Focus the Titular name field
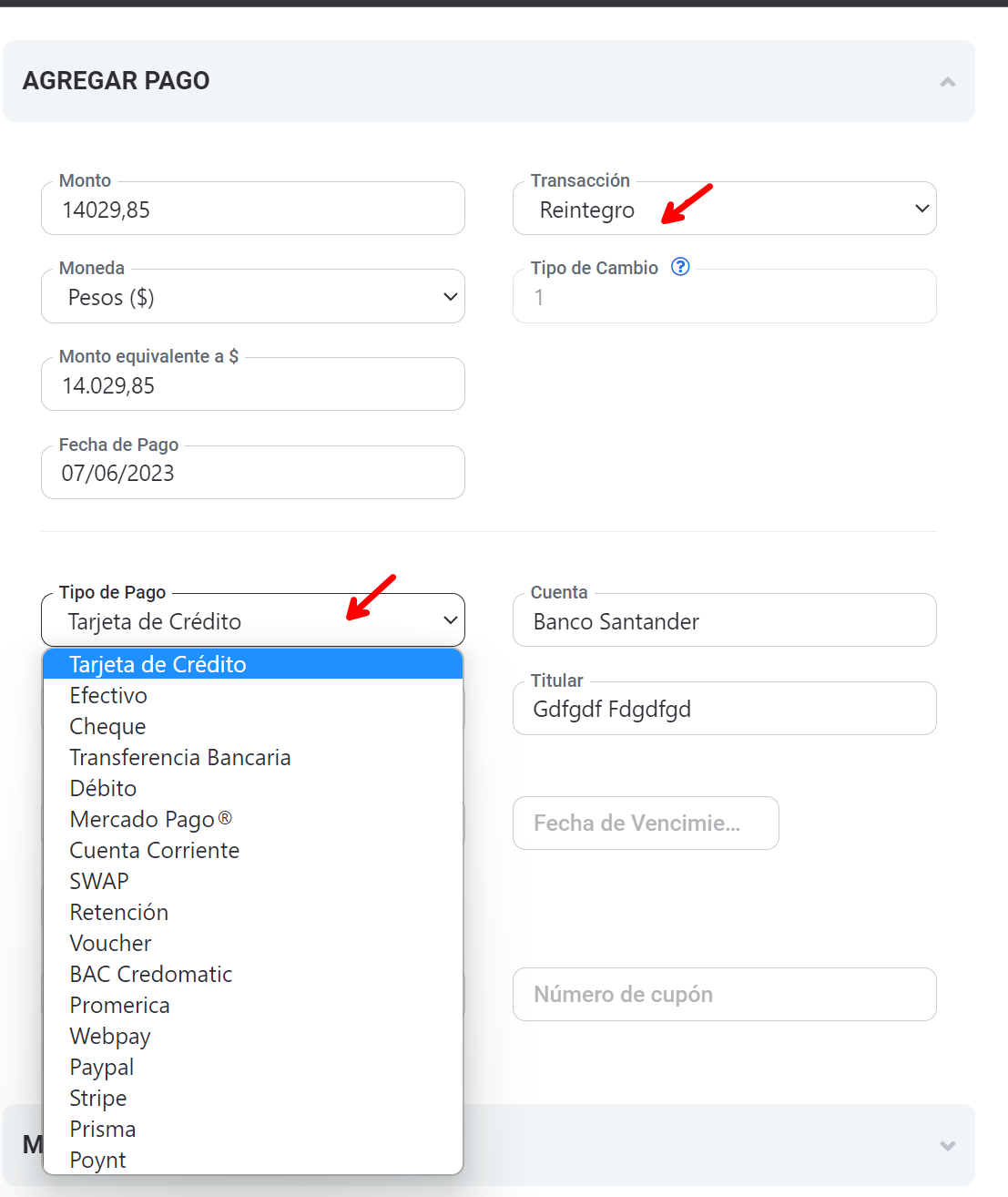This screenshot has width=1008, height=1197. pyautogui.click(x=724, y=710)
